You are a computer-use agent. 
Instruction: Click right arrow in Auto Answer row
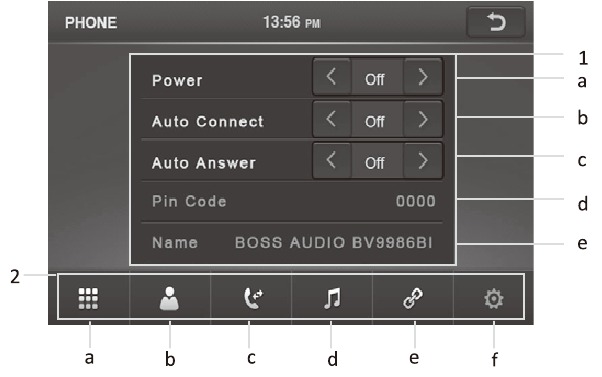point(423,160)
